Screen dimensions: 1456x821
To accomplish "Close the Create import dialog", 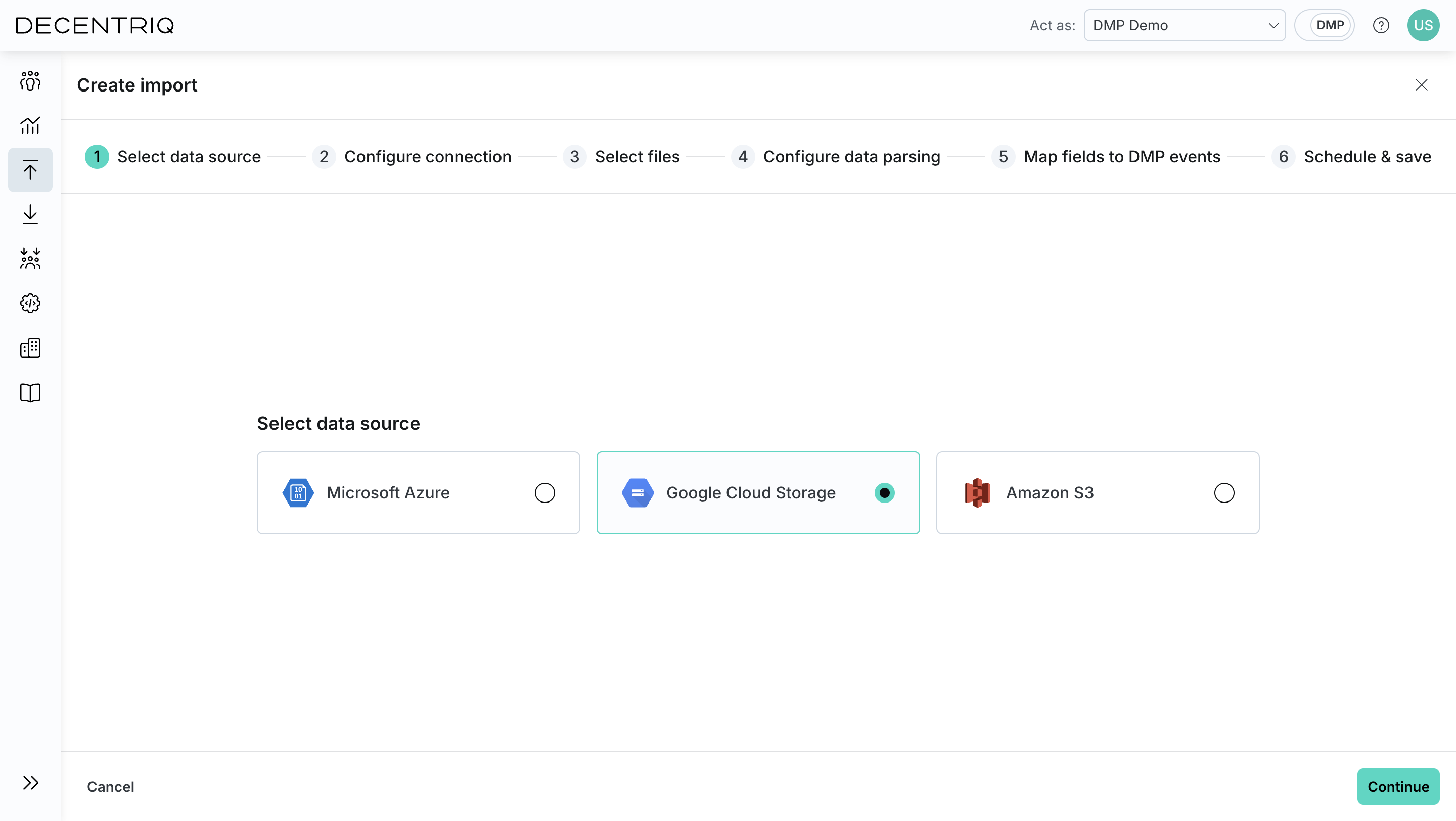I will pos(1422,85).
